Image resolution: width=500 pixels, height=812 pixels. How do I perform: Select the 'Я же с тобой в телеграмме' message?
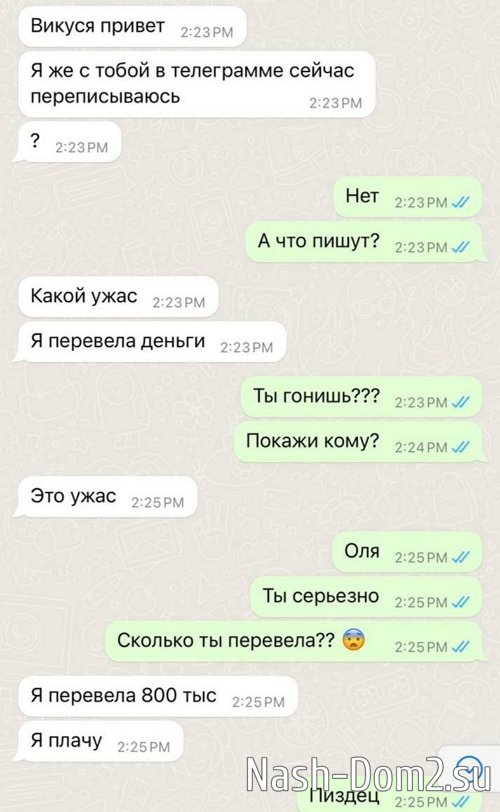(x=196, y=84)
